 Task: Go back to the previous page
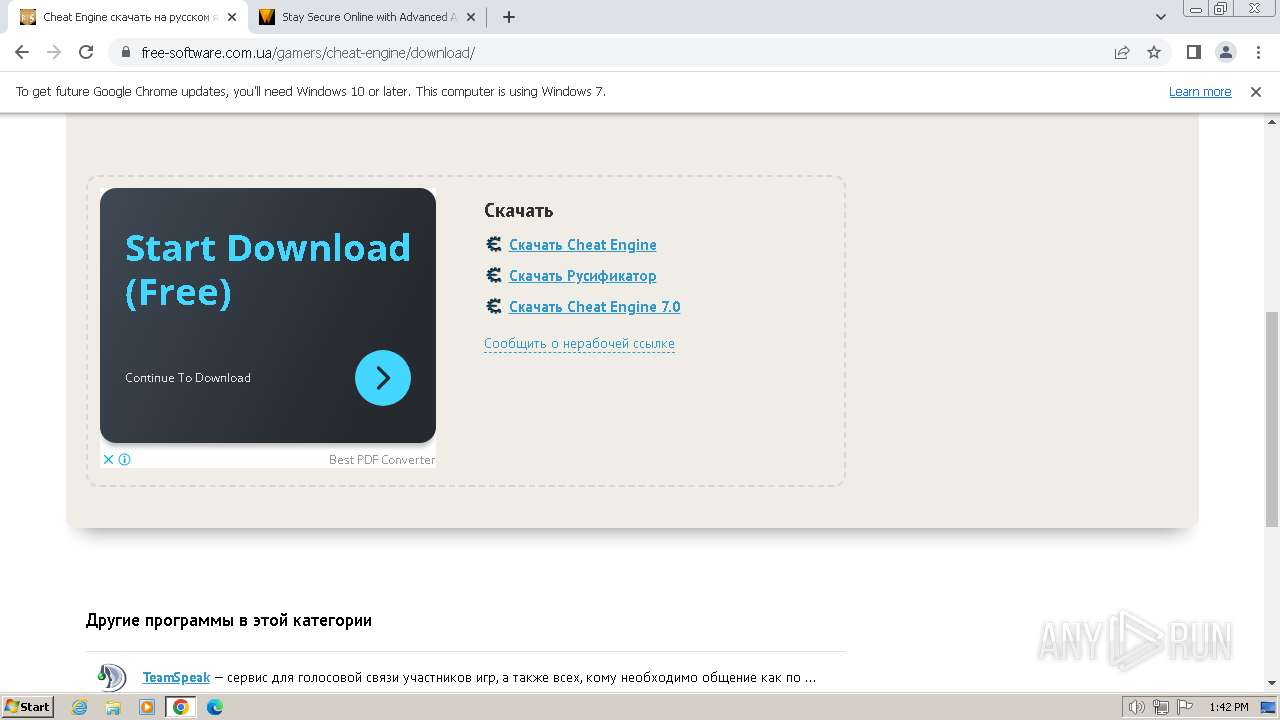coord(22,52)
